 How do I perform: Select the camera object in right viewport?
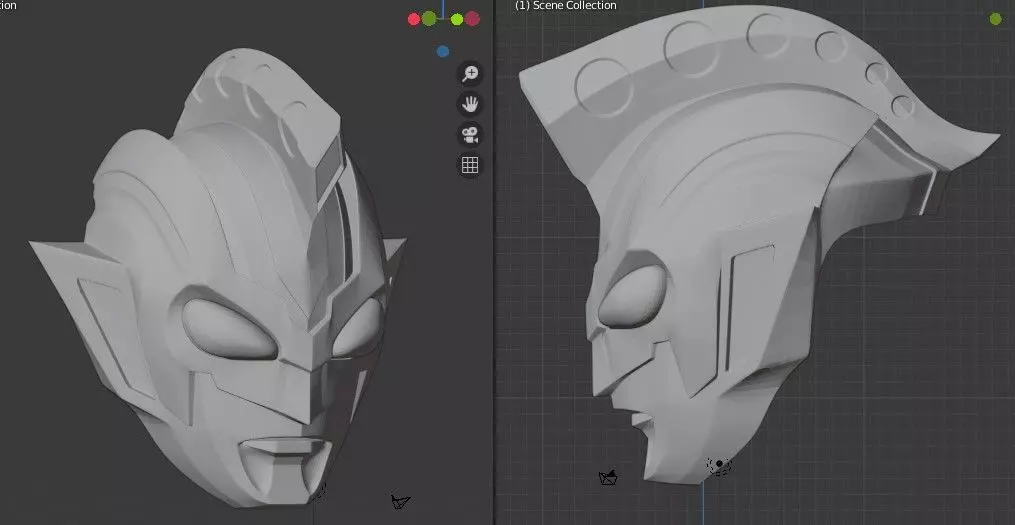608,478
